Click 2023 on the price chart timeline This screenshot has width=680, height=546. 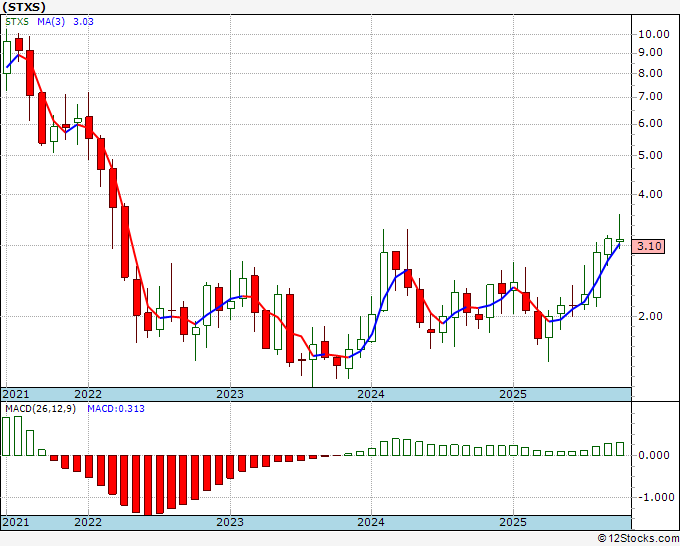point(230,394)
